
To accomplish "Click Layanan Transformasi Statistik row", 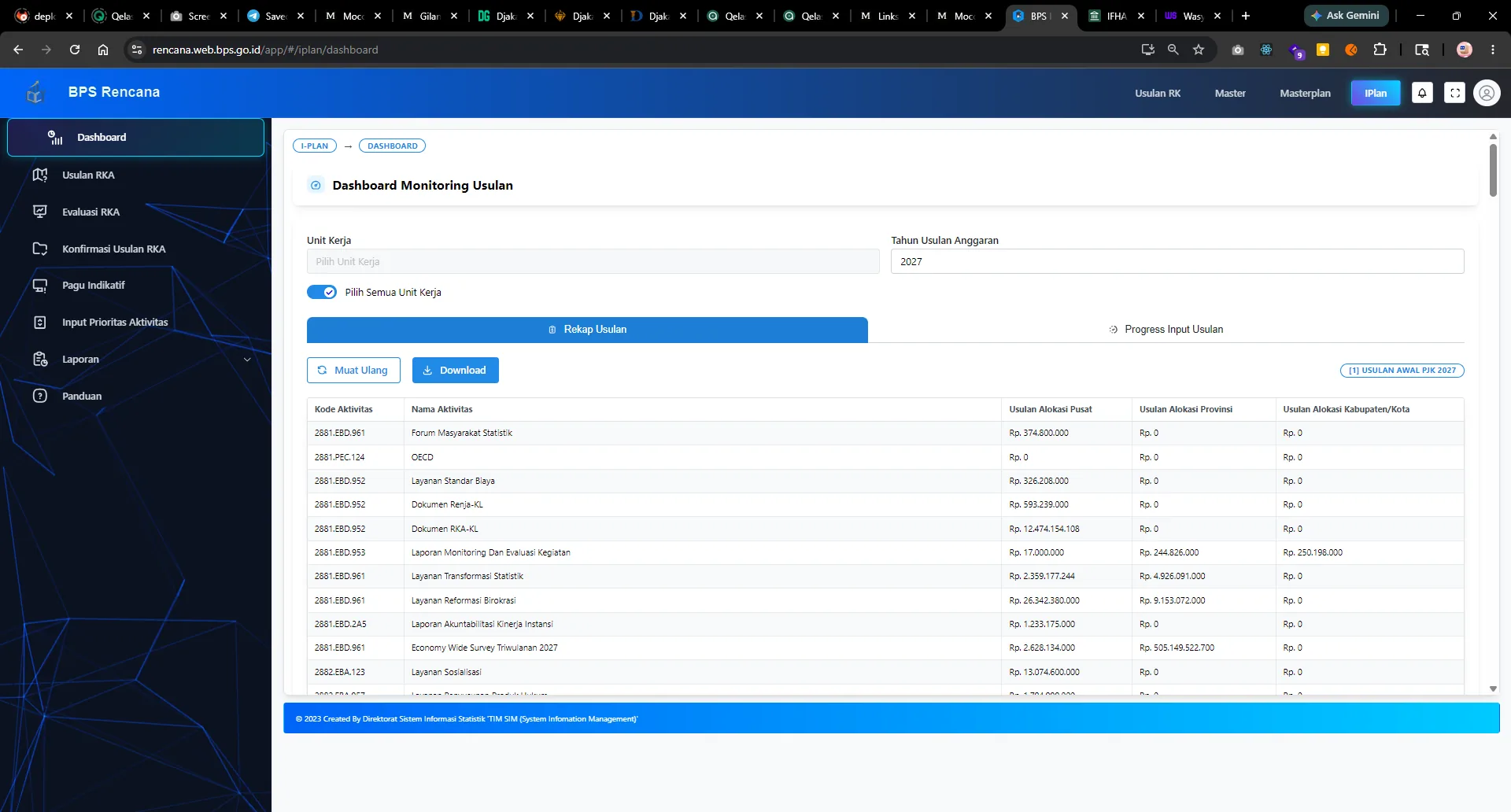I will (885, 576).
